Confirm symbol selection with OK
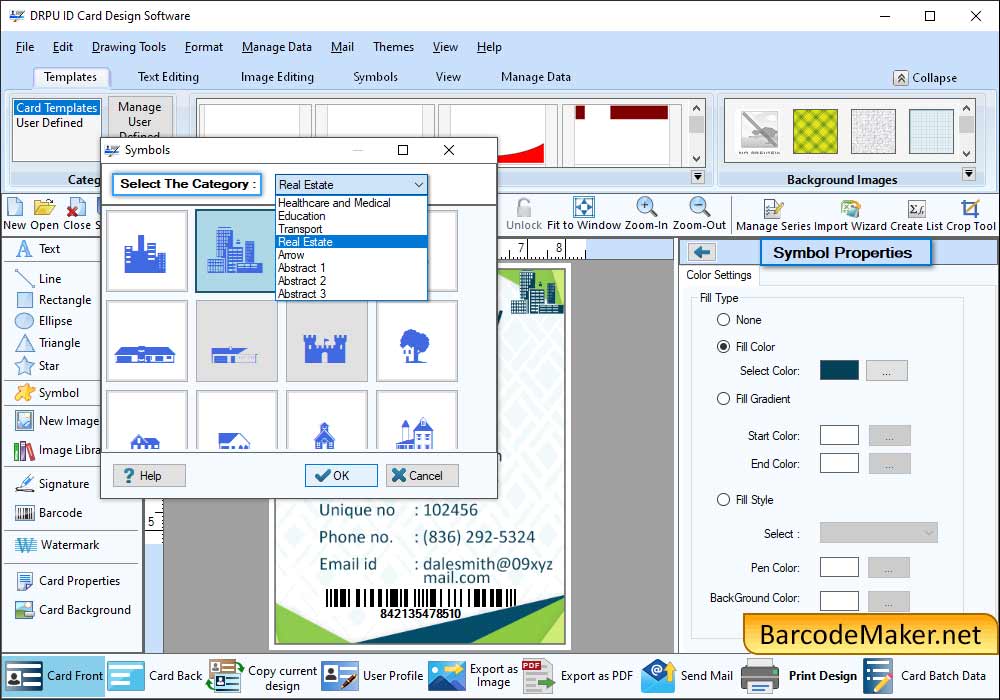Image resolution: width=1000 pixels, height=700 pixels. coord(341,476)
